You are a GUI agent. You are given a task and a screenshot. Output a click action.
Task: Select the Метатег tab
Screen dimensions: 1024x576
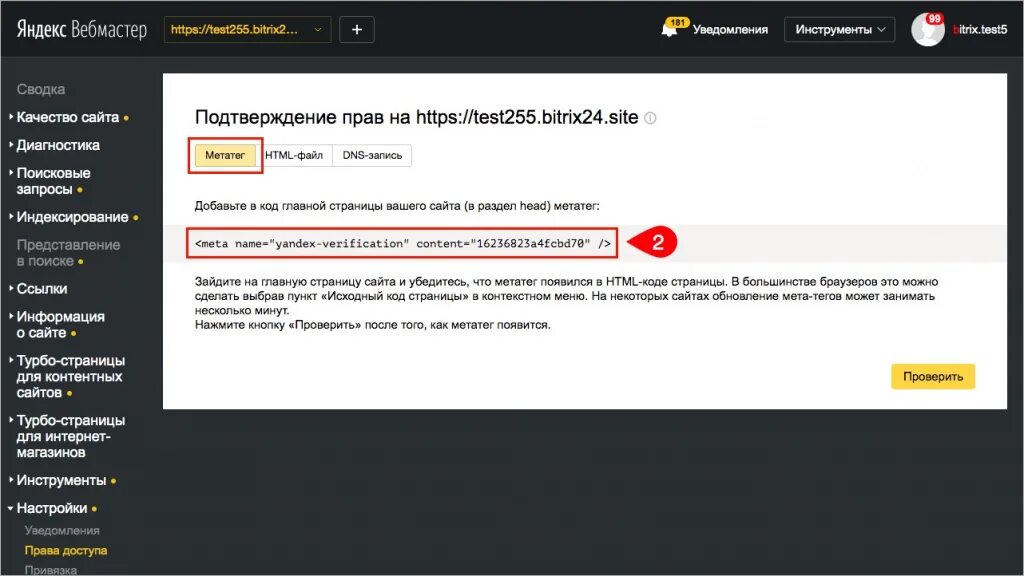225,155
